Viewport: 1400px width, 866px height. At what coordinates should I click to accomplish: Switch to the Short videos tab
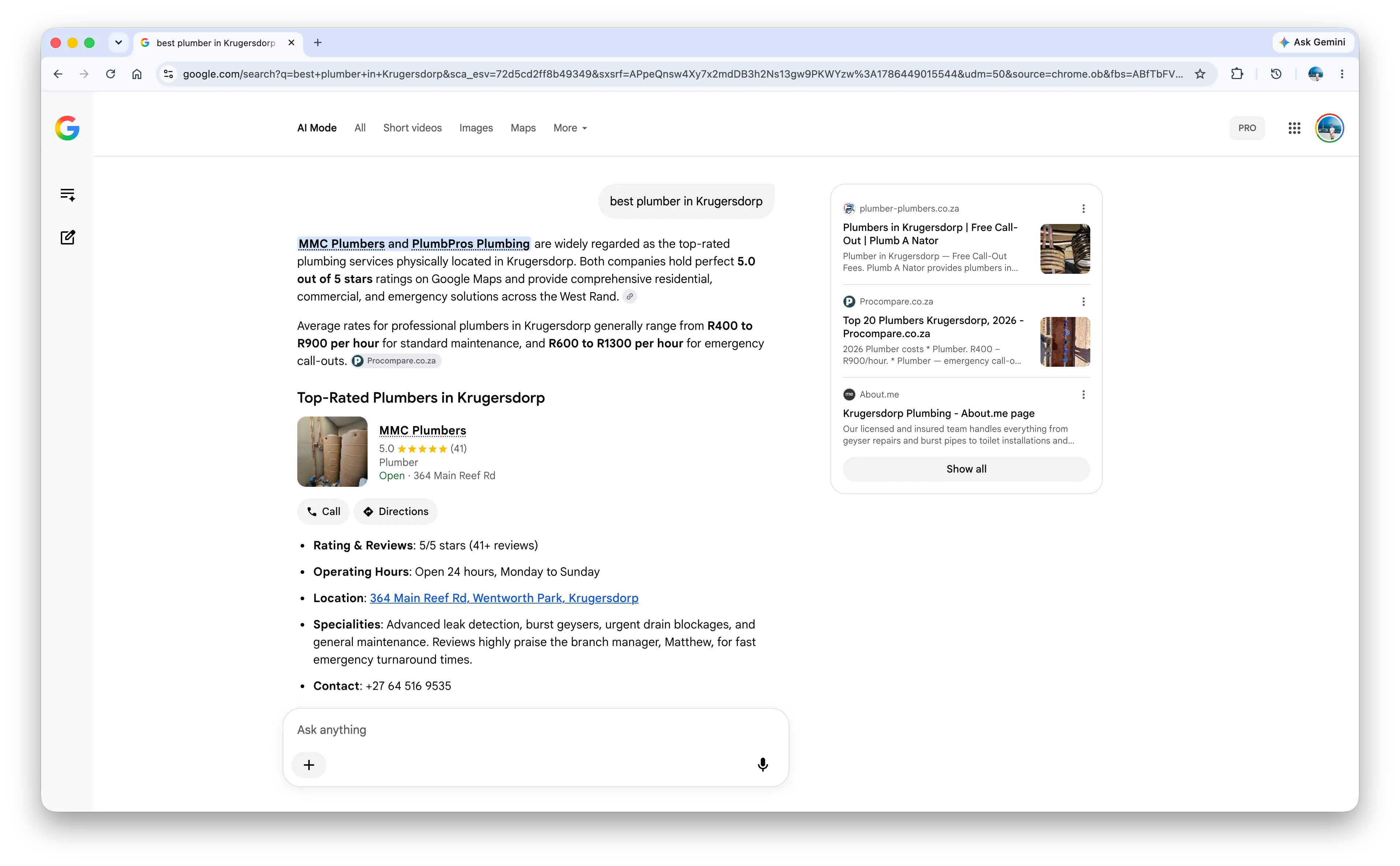tap(413, 128)
